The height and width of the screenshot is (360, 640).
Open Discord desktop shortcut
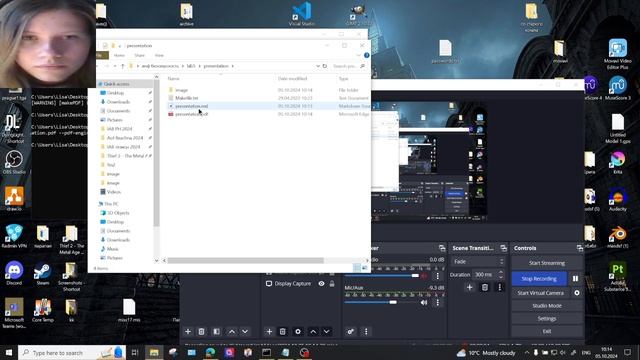coord(14,273)
